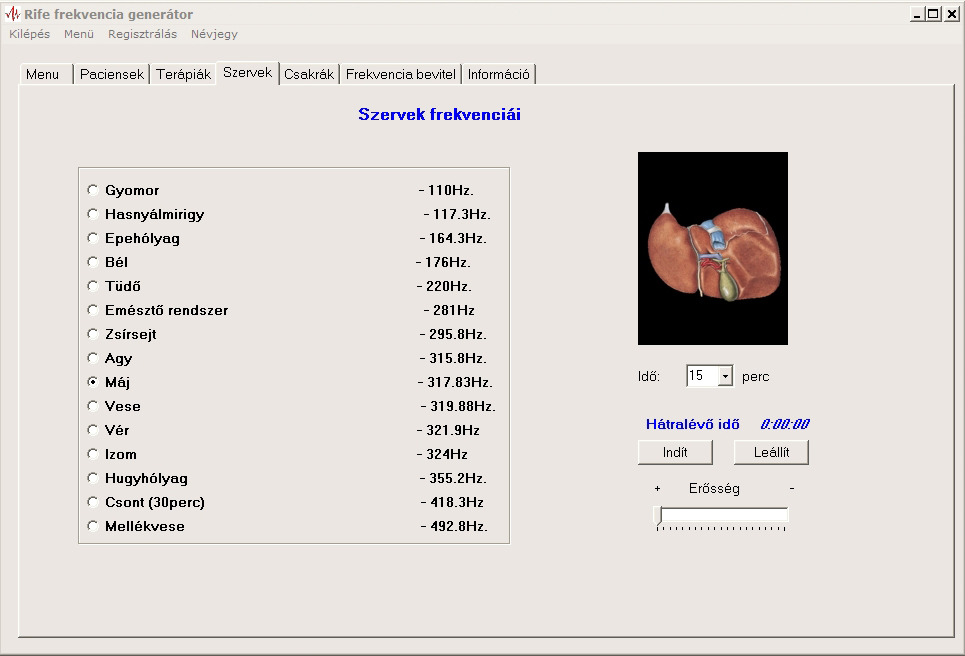Click the Rife app icon in title bar
Image resolution: width=965 pixels, height=656 pixels.
[12, 14]
